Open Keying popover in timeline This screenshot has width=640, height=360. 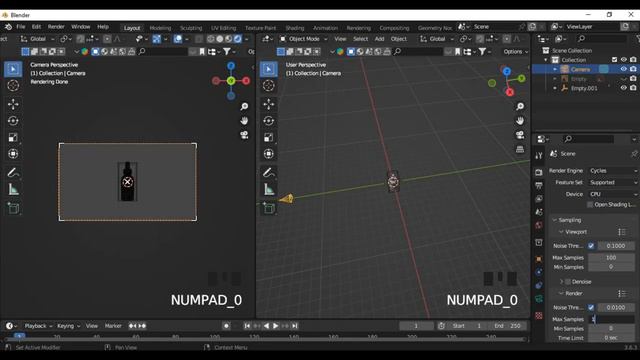coord(68,326)
